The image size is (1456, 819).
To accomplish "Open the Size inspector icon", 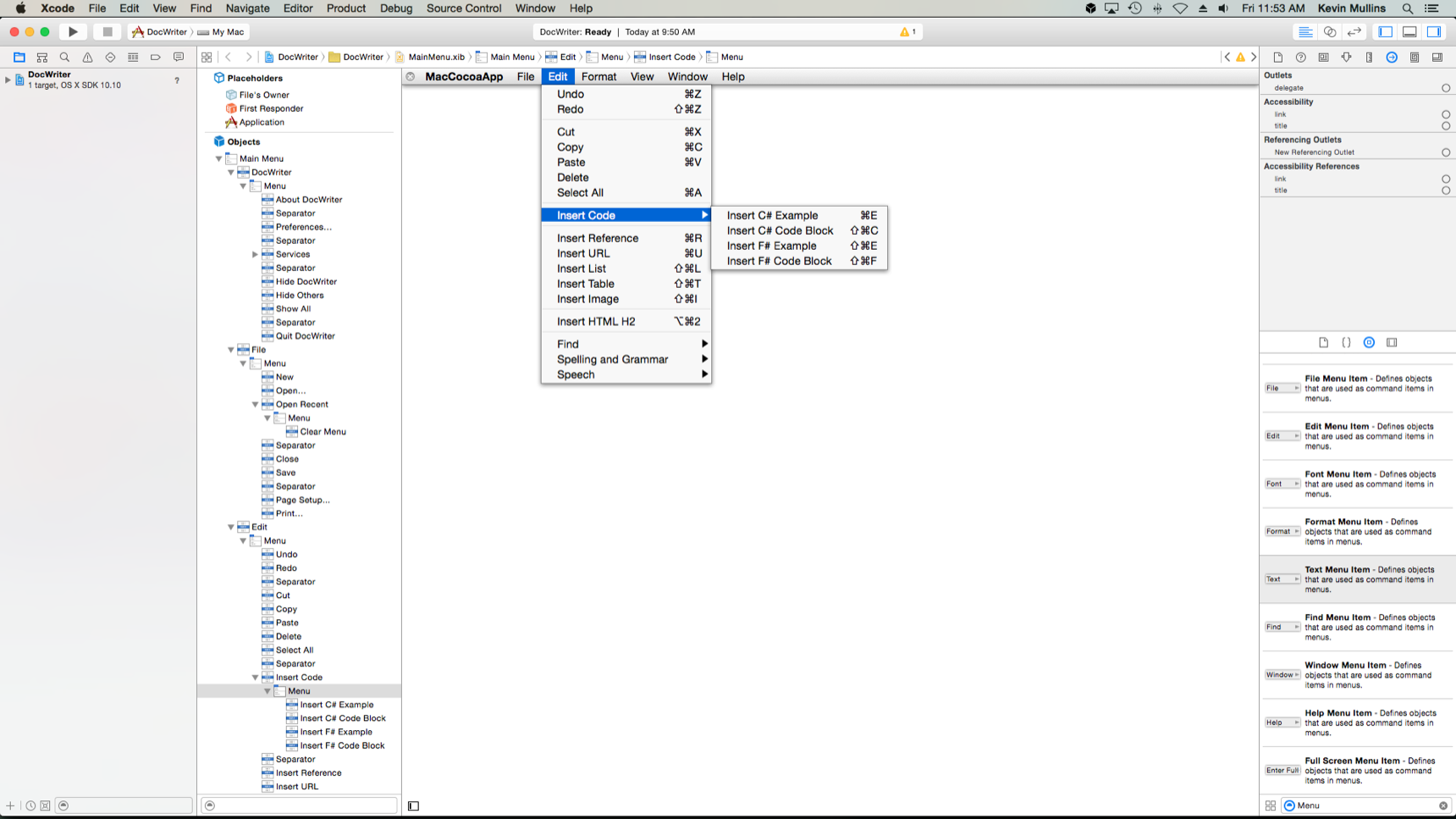I will tap(1370, 57).
